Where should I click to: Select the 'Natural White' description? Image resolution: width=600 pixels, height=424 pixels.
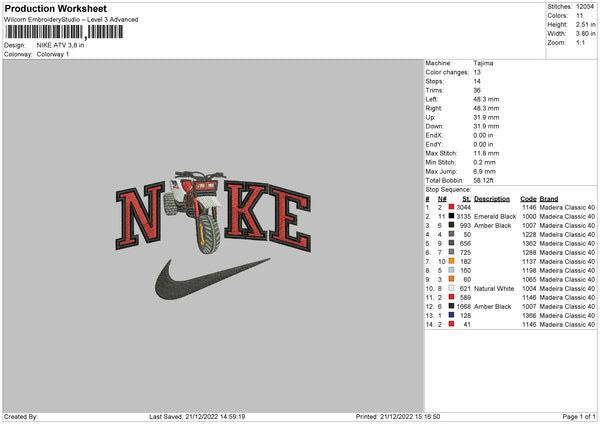(x=494, y=288)
